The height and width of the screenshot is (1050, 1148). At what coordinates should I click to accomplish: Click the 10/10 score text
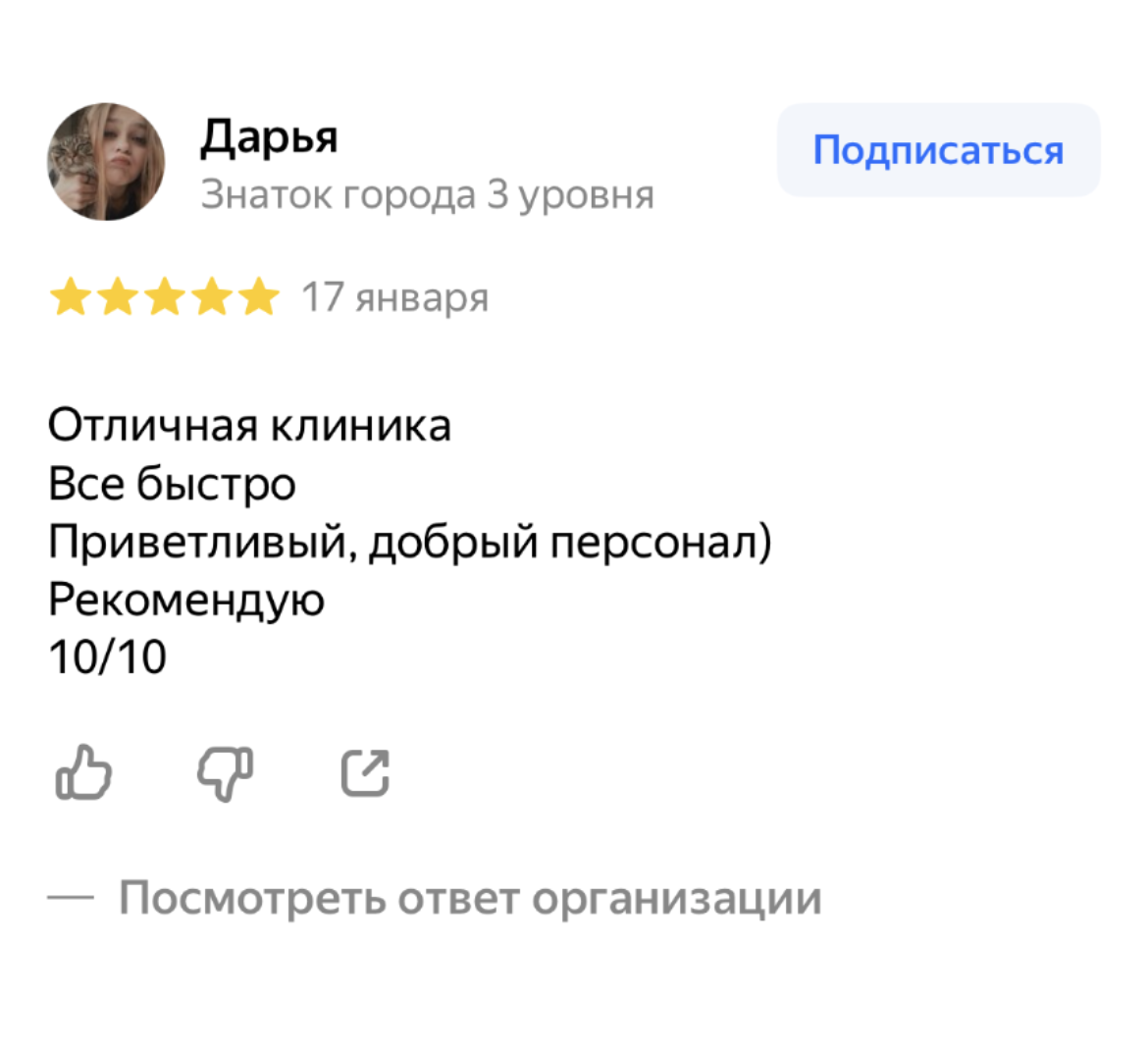point(107,656)
